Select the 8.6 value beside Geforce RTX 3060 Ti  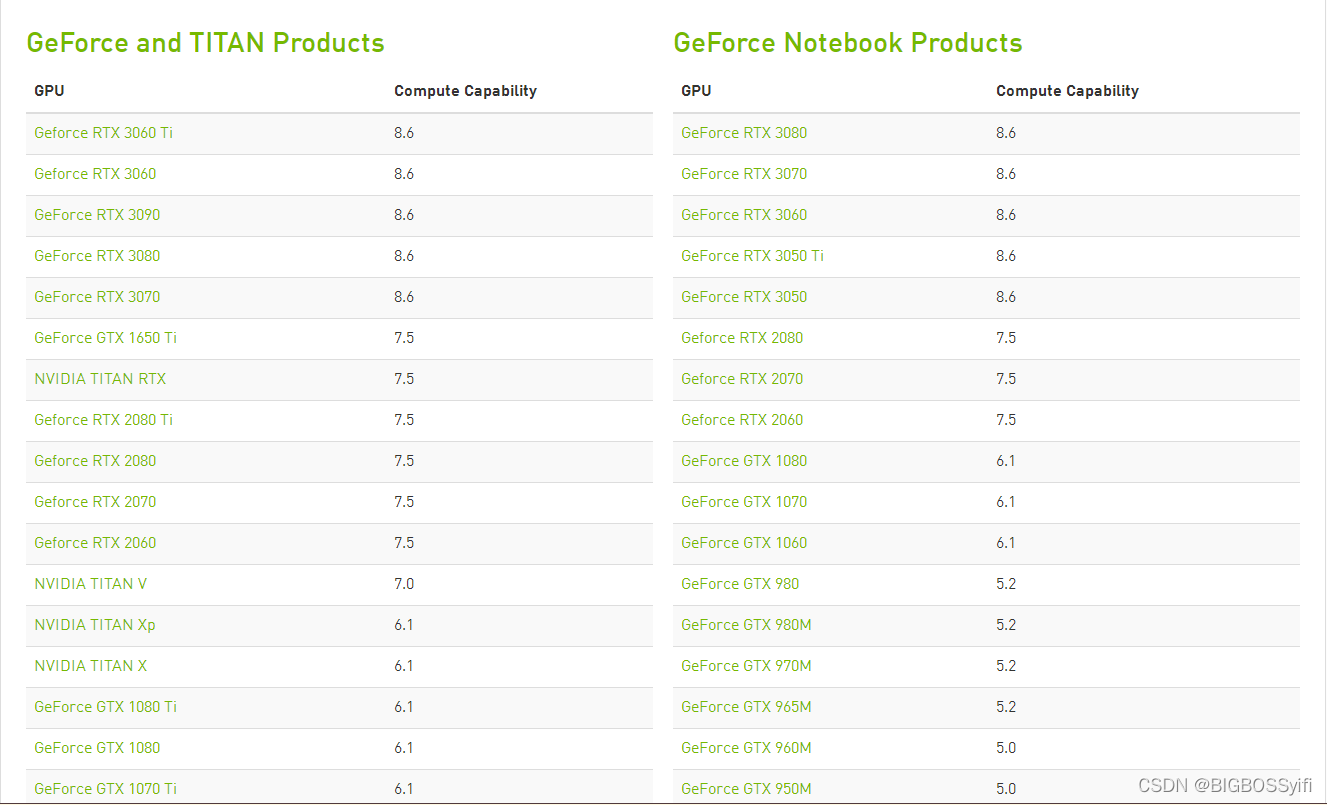[x=404, y=133]
